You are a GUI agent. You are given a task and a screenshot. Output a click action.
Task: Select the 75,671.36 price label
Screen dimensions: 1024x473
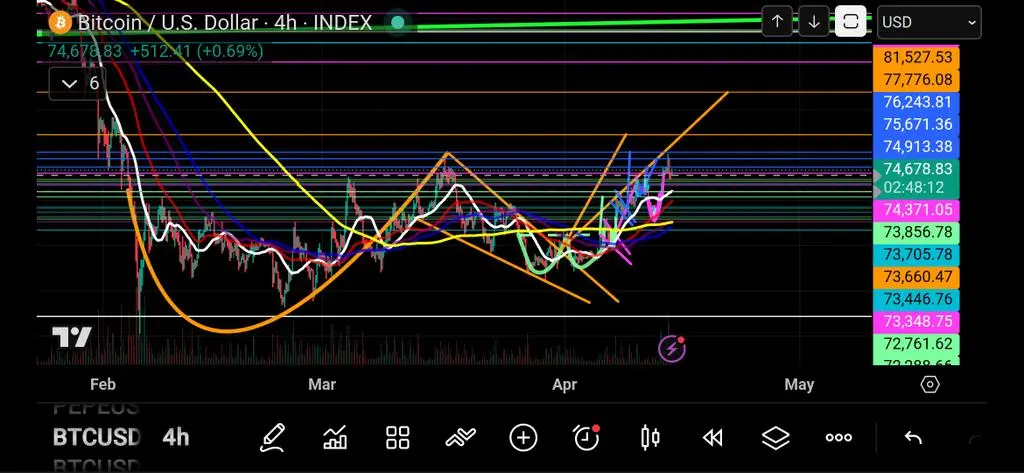coord(917,124)
